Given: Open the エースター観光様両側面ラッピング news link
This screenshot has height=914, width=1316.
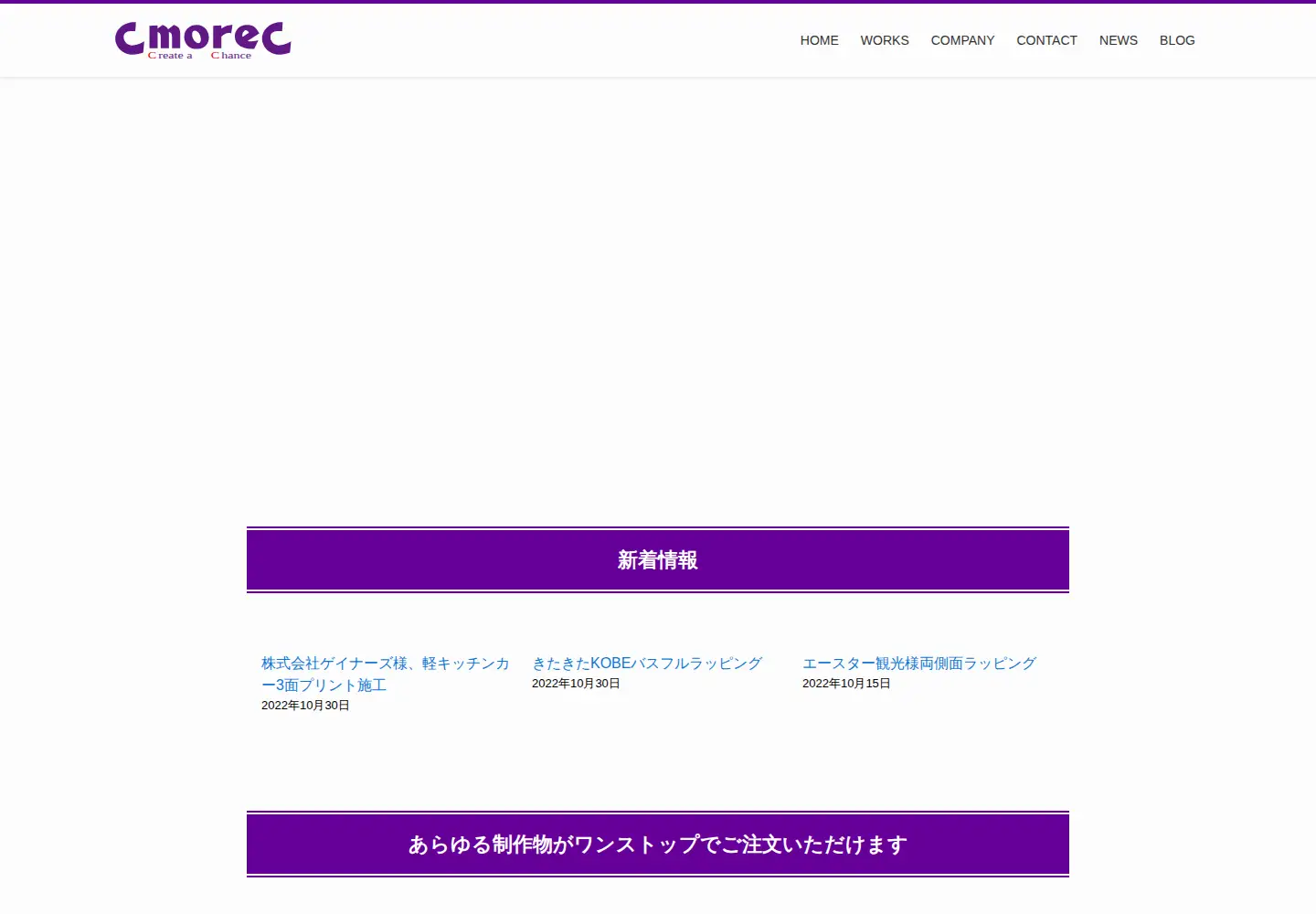Looking at the screenshot, I should [919, 663].
